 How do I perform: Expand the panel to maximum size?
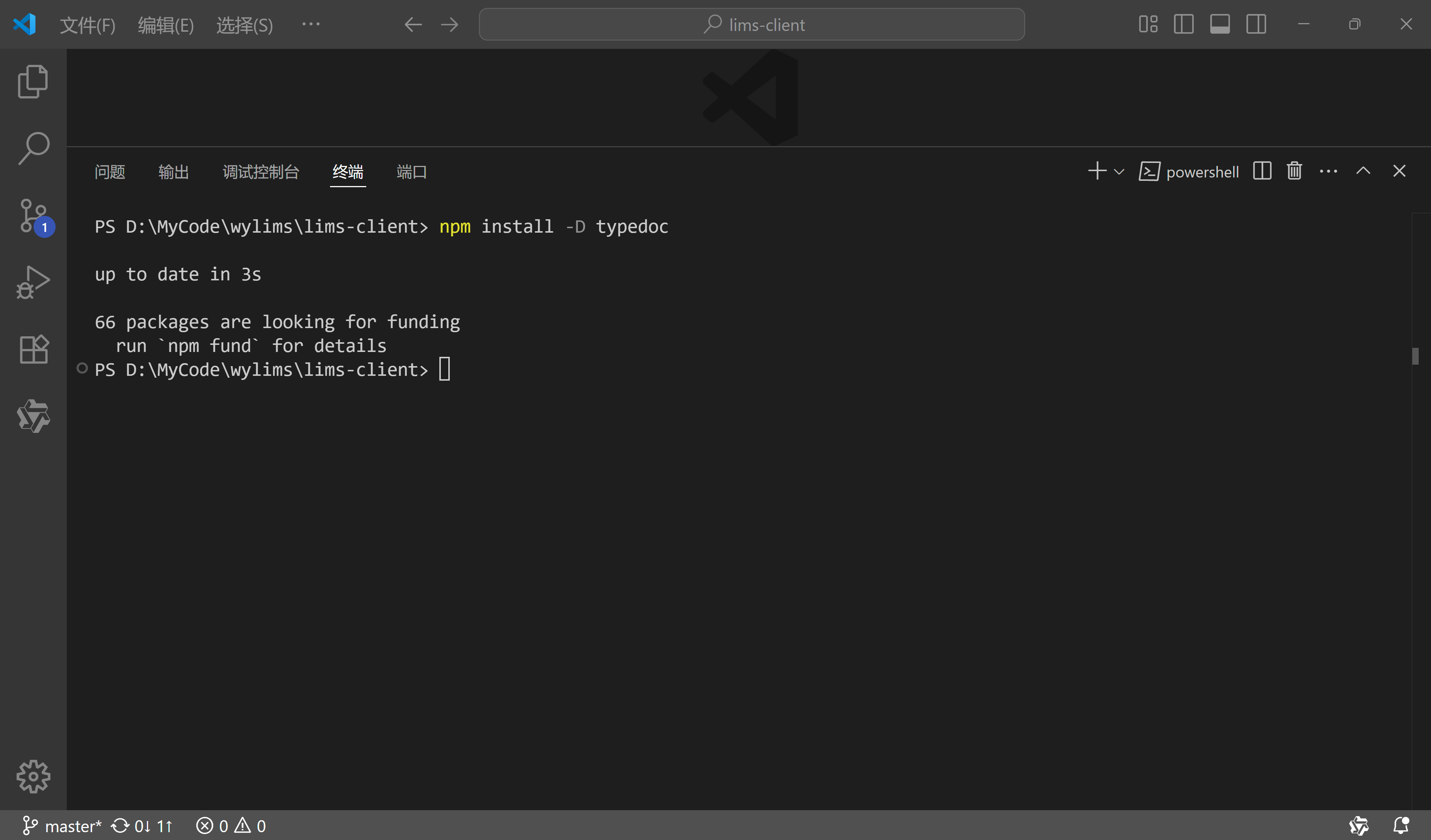point(1363,171)
